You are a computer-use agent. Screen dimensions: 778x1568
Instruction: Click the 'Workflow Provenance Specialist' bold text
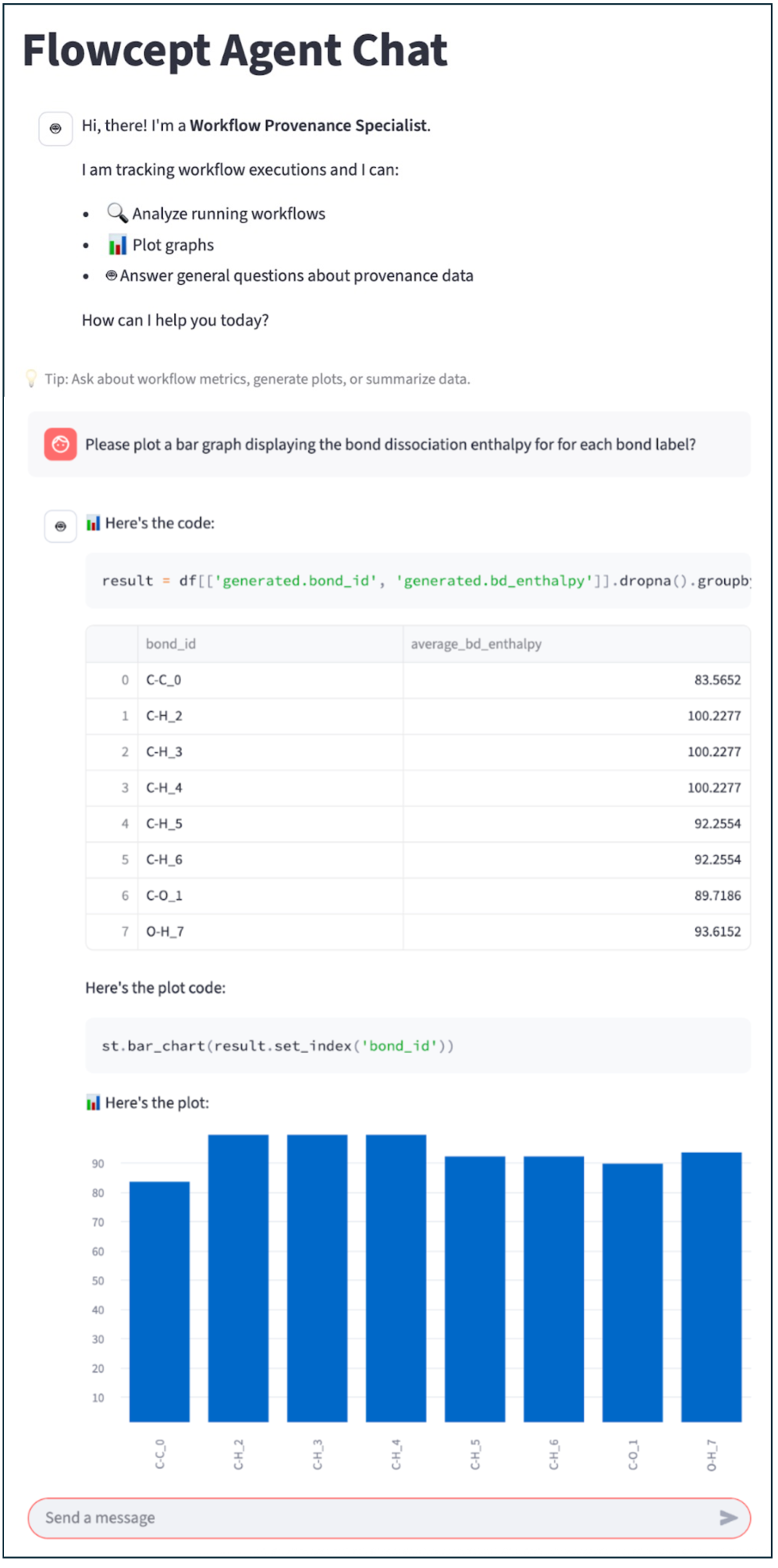pyautogui.click(x=309, y=126)
